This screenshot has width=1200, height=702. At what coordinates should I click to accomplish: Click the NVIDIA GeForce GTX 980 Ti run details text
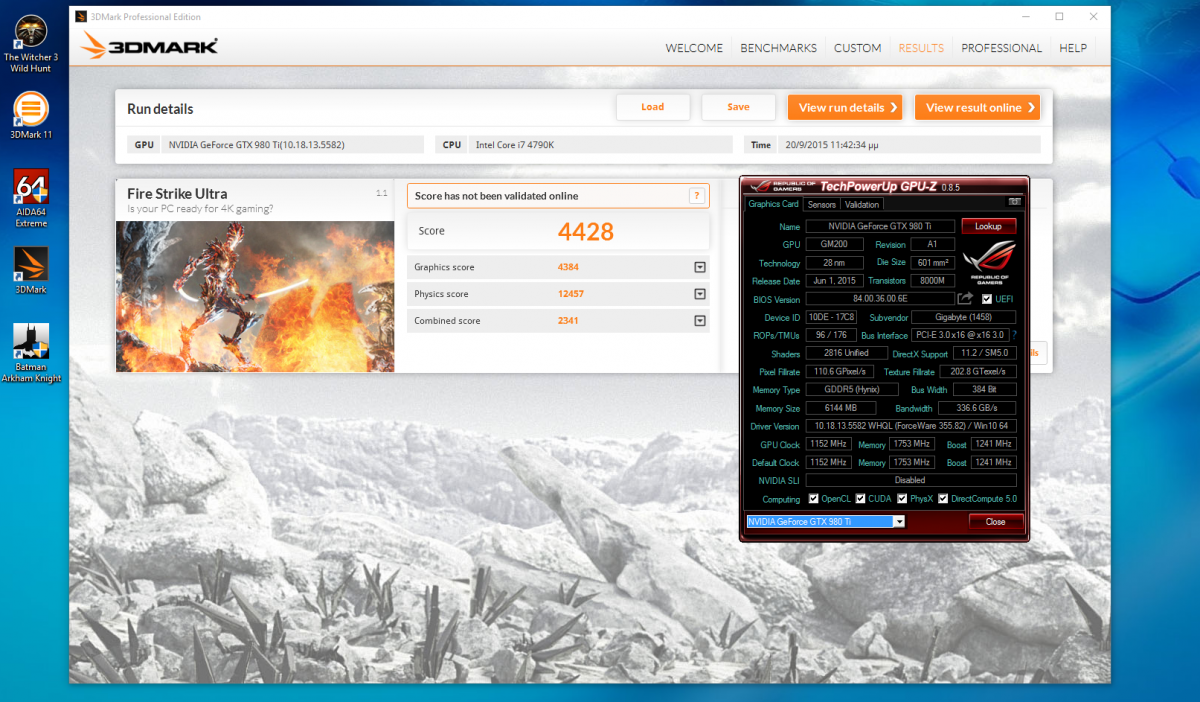pos(256,145)
